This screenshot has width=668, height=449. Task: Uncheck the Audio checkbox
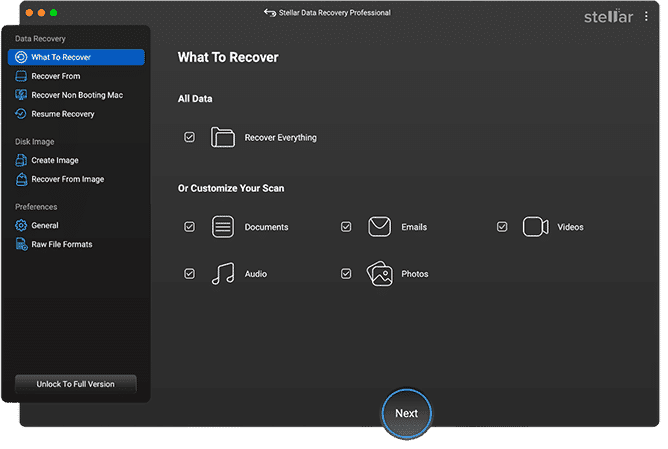click(x=190, y=274)
